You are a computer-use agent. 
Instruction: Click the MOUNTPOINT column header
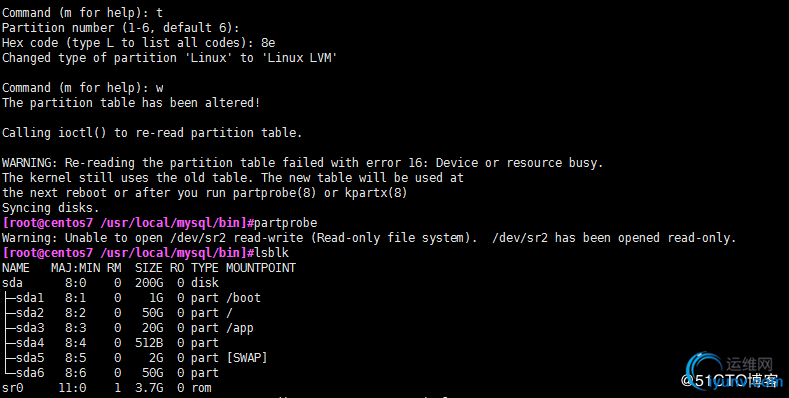point(261,268)
